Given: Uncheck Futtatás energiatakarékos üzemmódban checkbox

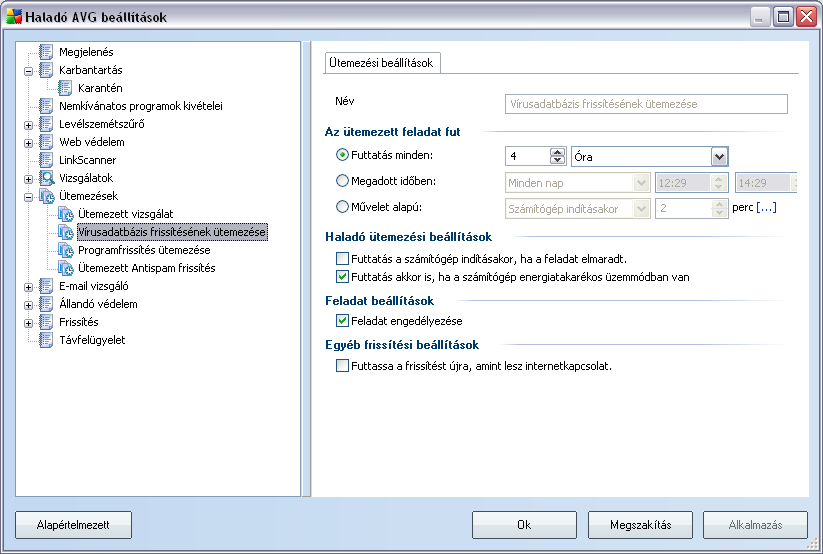Looking at the screenshot, I should click(342, 276).
